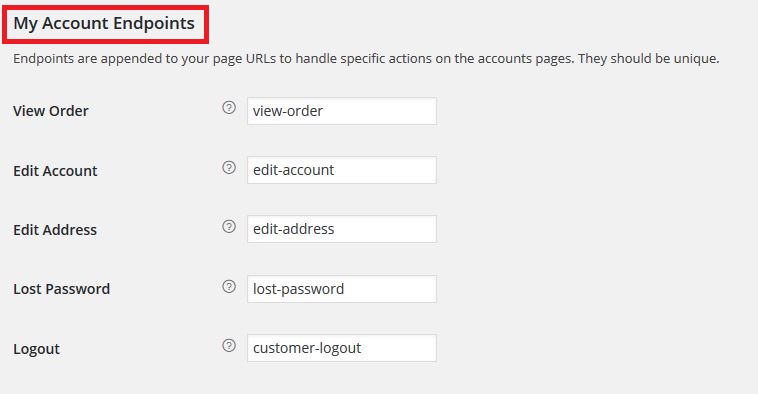Click the help icon beside Edit Account
This screenshot has width=758, height=394.
tap(229, 167)
